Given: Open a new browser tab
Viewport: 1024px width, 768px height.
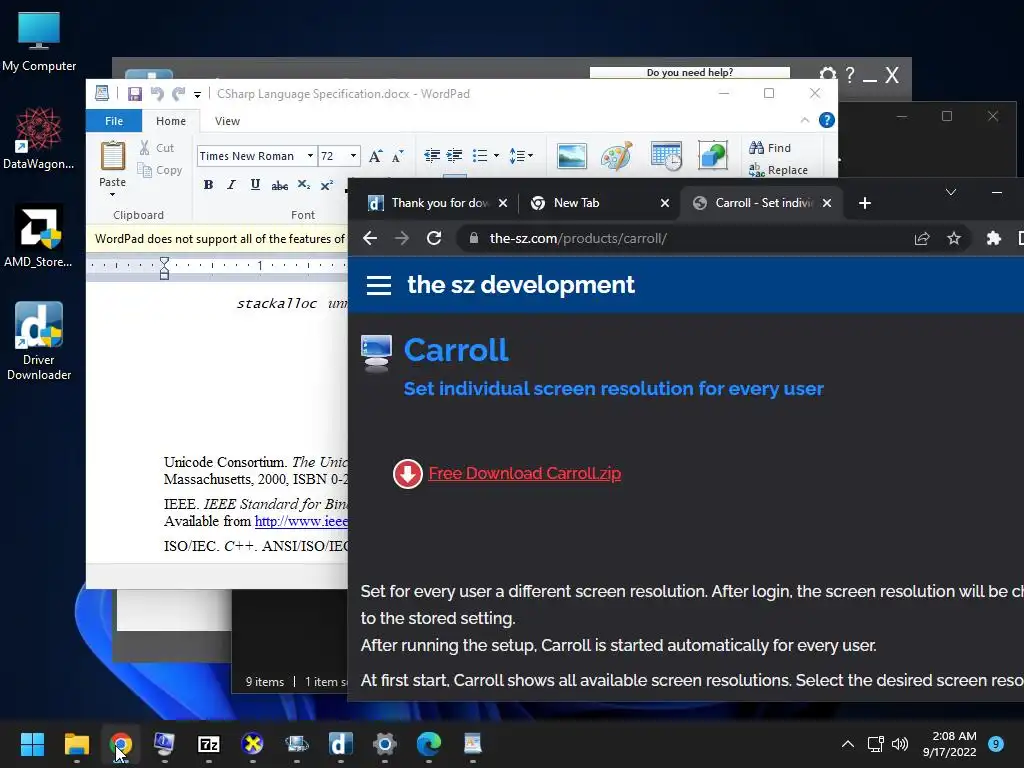Looking at the screenshot, I should (x=865, y=203).
